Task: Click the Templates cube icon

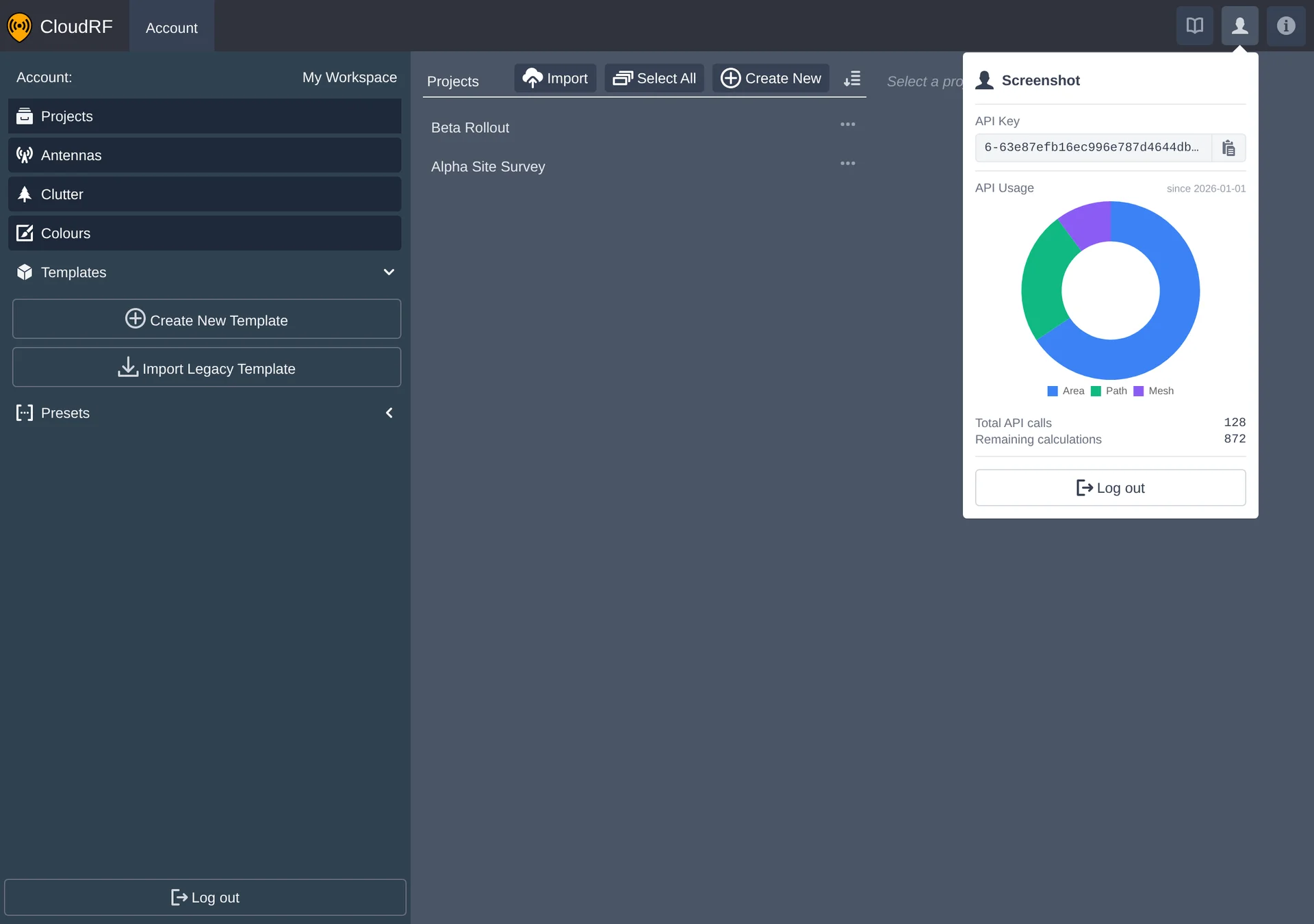Action: pyautogui.click(x=25, y=272)
